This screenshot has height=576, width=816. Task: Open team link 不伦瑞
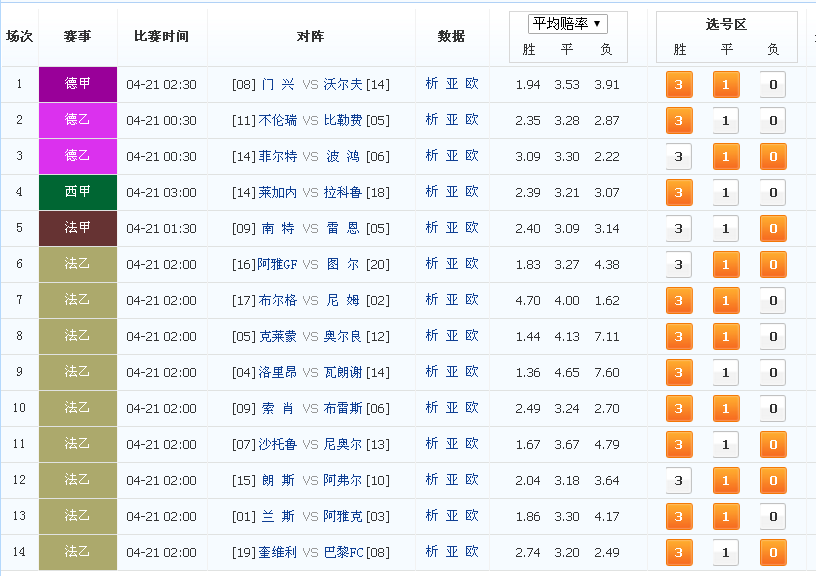click(x=278, y=120)
